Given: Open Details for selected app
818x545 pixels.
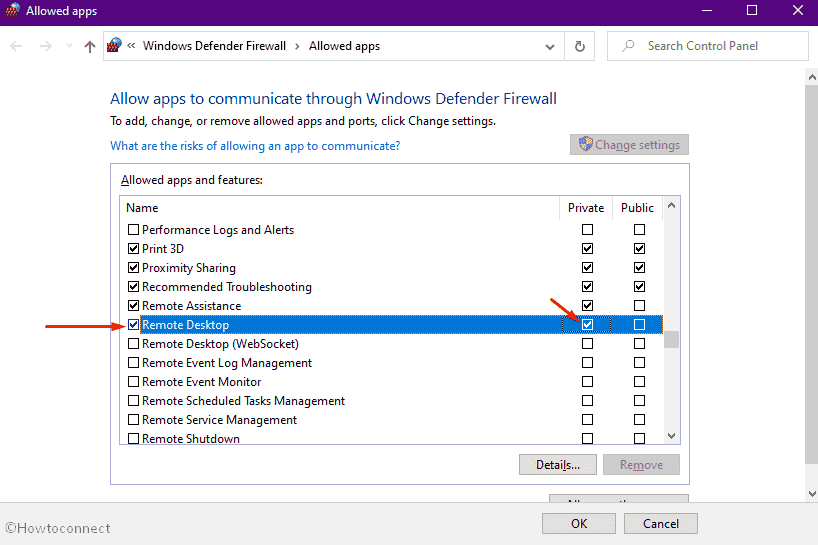Looking at the screenshot, I should pos(558,465).
